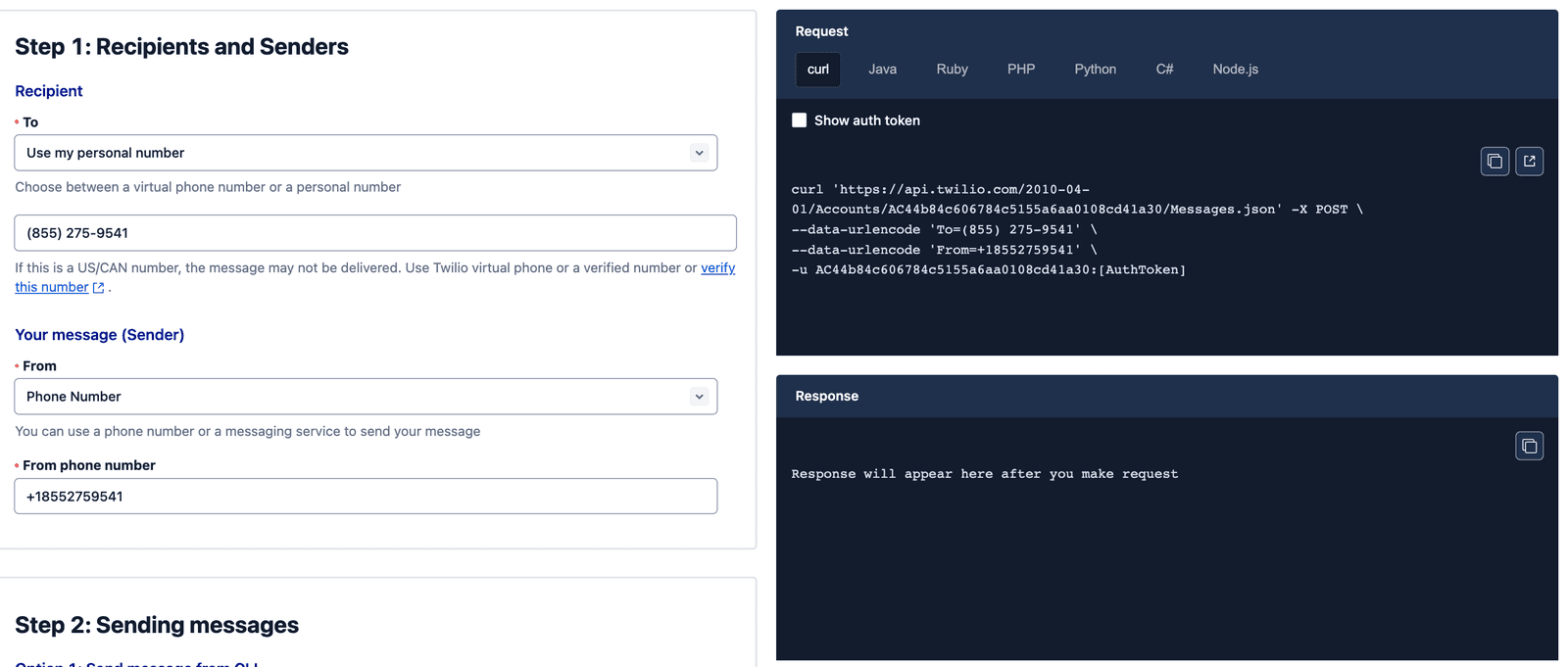Switch to the C# tab
Viewport: 1568px width, 667px height.
1164,70
